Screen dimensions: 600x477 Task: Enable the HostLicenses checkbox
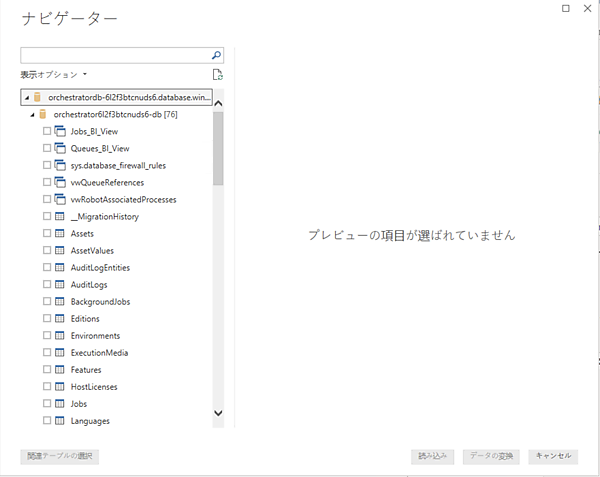click(47, 387)
